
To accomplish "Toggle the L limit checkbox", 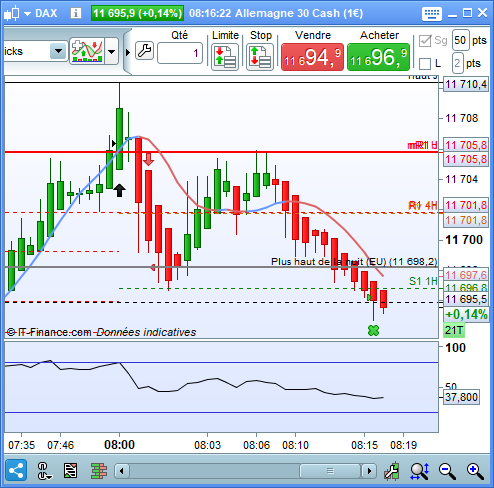I will tap(425, 64).
